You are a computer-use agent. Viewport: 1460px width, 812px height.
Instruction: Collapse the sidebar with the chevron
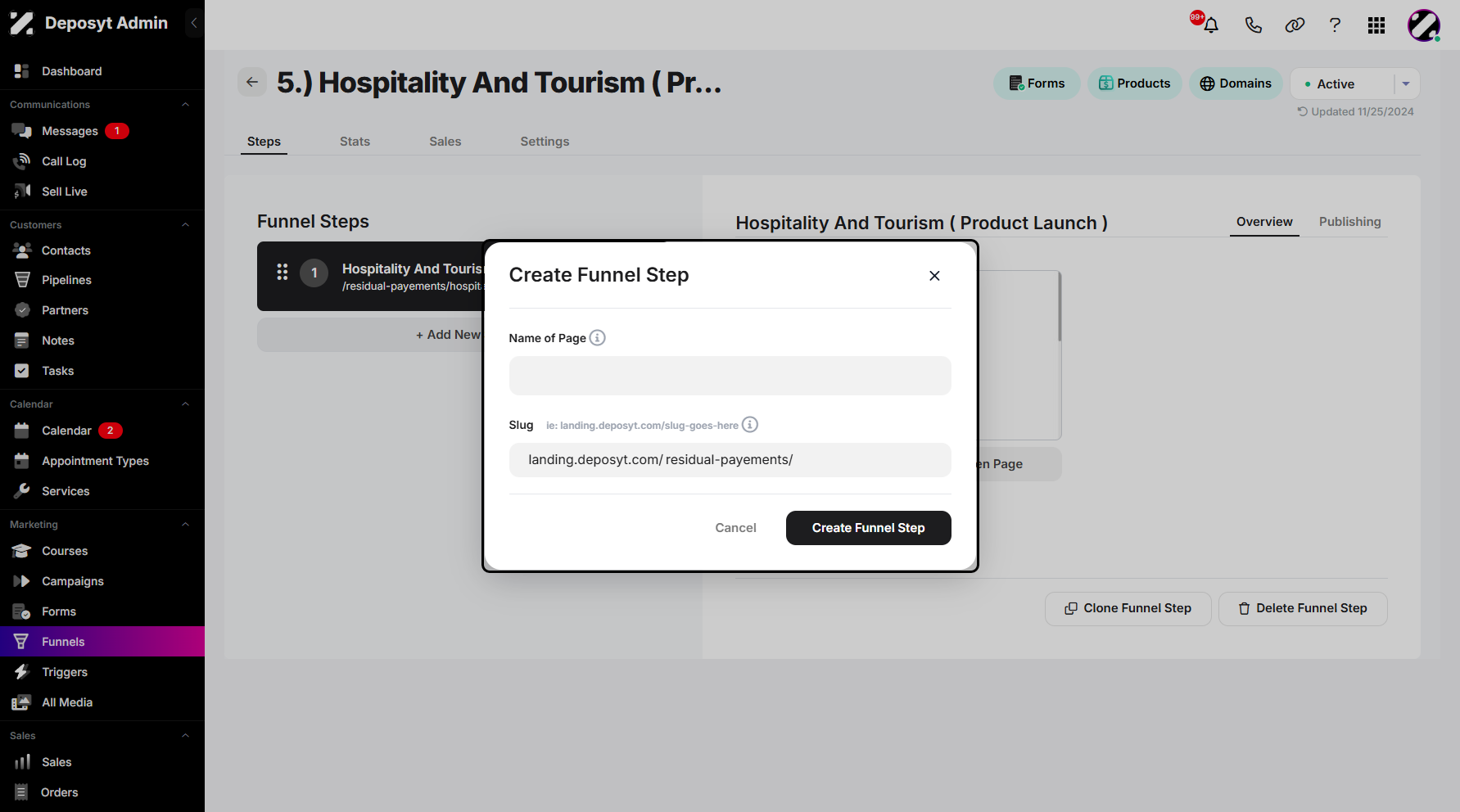pyautogui.click(x=194, y=23)
